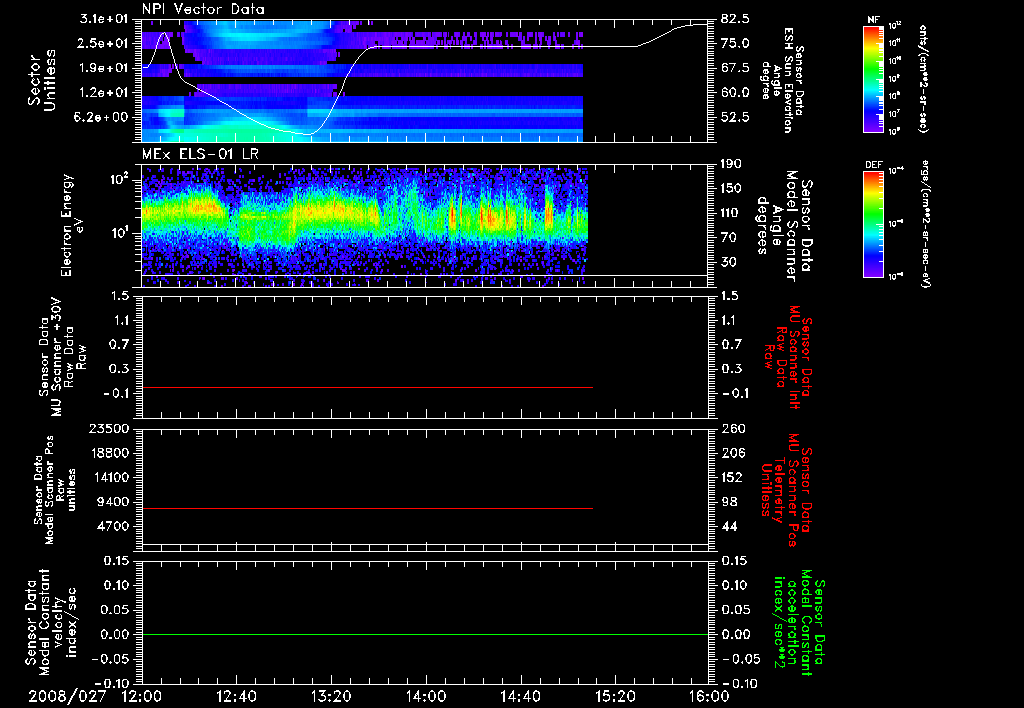Click the "1.9e+01" sector tick value
Screen dimensions: 1024x708
[x=103, y=68]
